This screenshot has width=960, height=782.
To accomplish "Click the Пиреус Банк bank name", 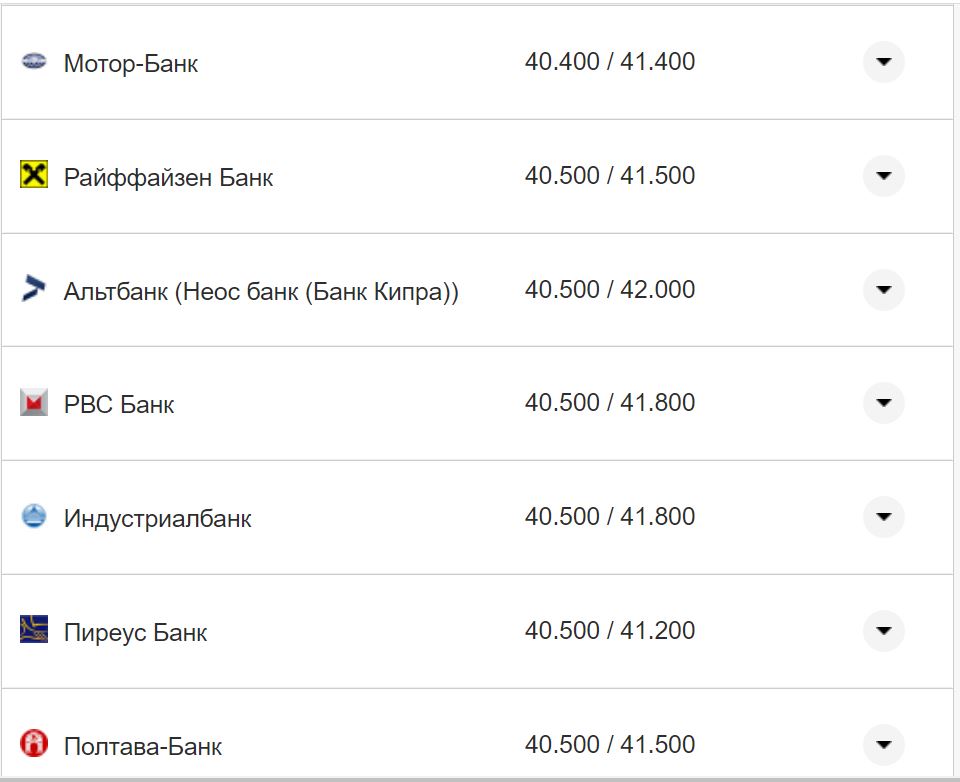I will [x=135, y=633].
